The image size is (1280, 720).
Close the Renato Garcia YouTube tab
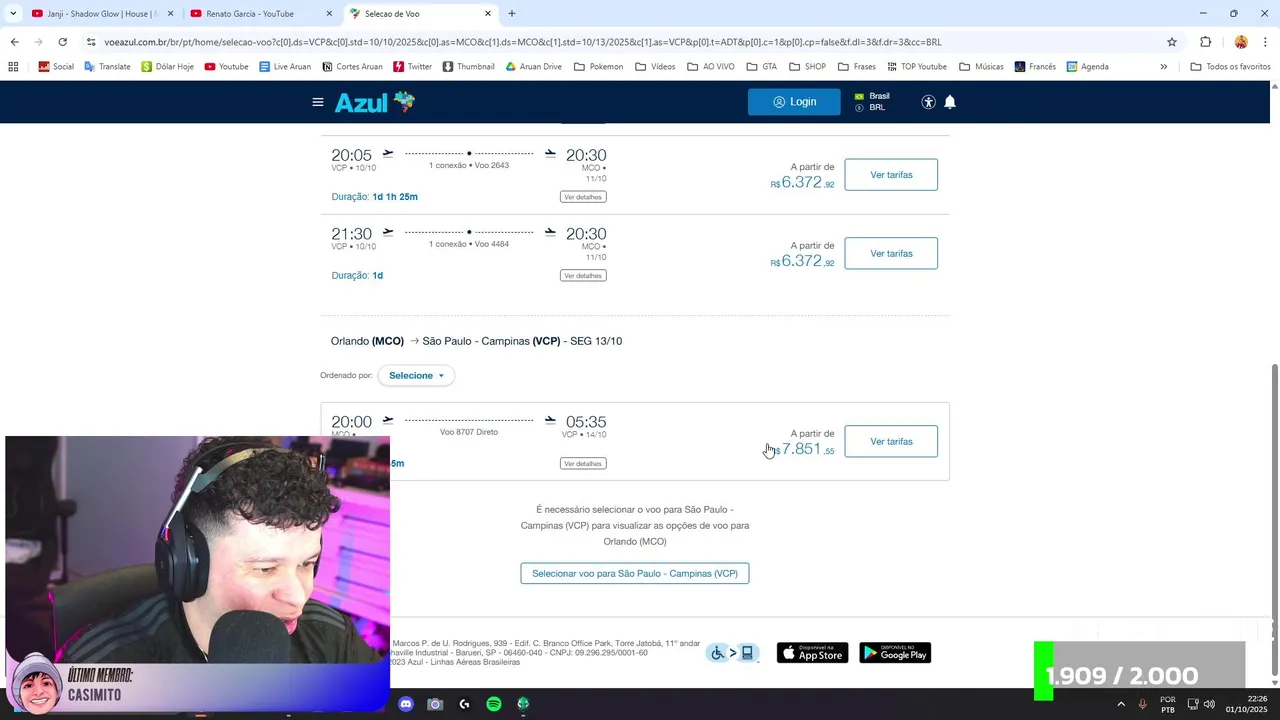330,14
